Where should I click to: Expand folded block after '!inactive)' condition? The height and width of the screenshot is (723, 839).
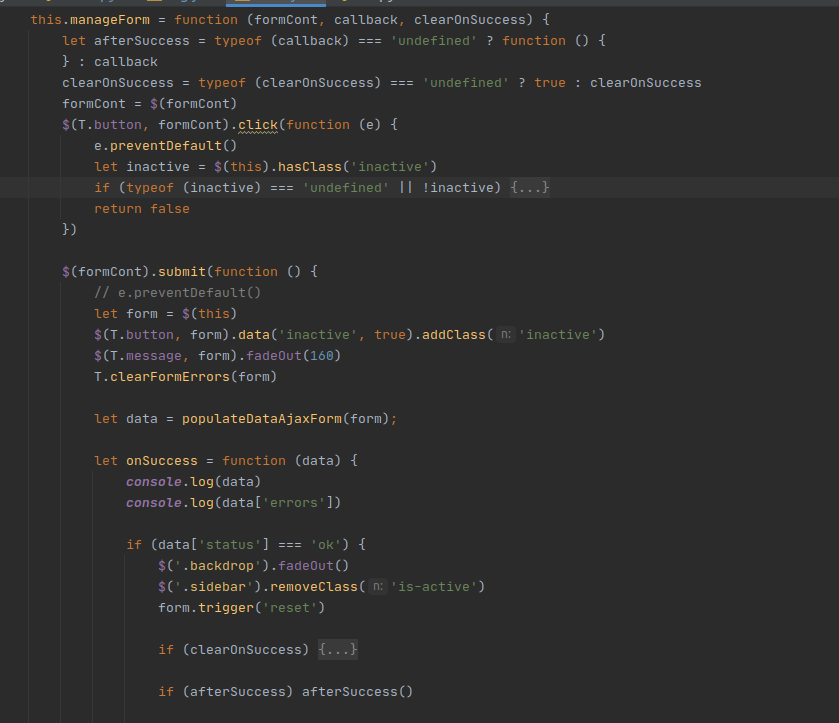pos(530,188)
